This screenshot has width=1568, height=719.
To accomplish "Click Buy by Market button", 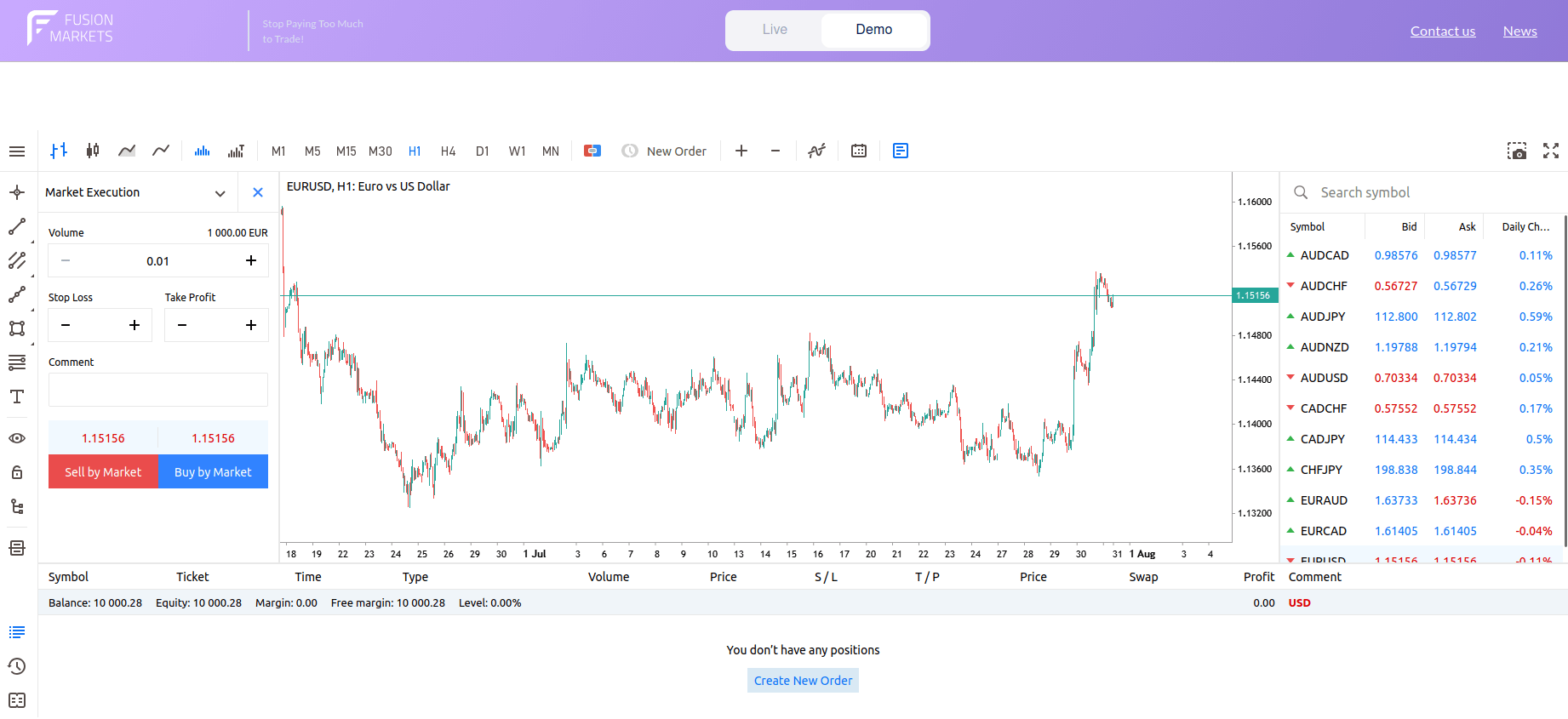I will [x=213, y=471].
